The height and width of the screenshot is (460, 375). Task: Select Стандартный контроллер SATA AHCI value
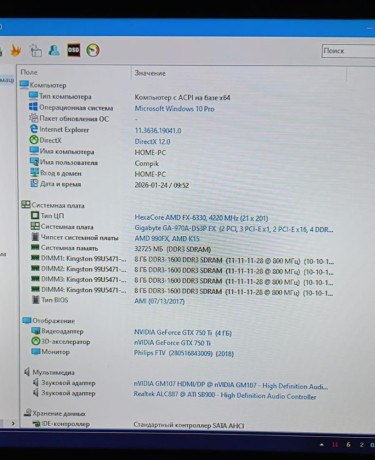tap(189, 425)
